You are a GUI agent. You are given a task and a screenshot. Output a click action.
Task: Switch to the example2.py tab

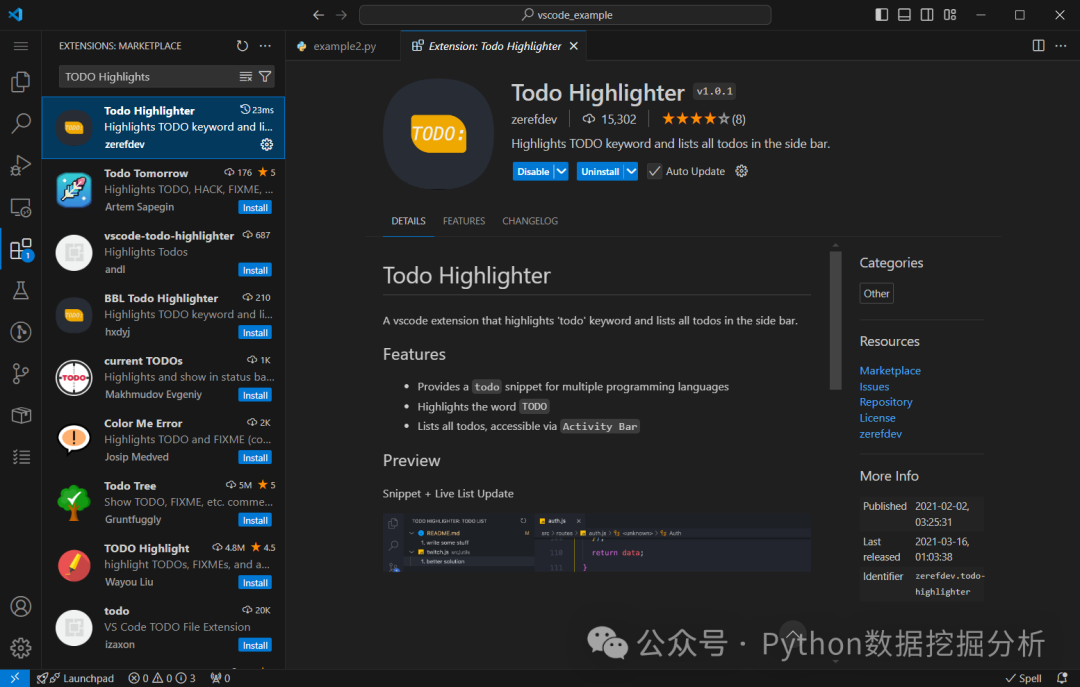(x=344, y=46)
